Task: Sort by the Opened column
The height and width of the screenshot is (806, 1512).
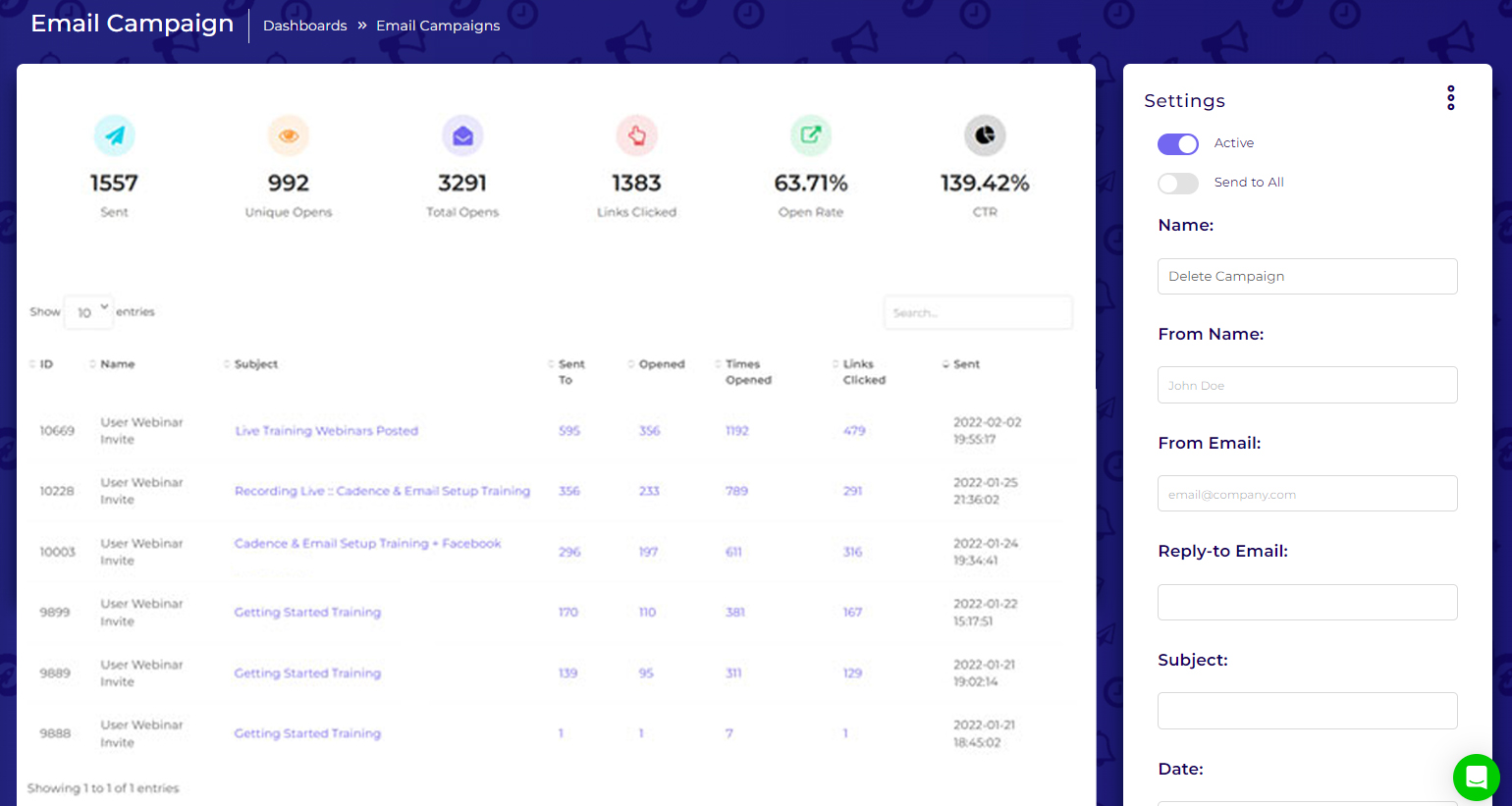Action: pos(657,364)
